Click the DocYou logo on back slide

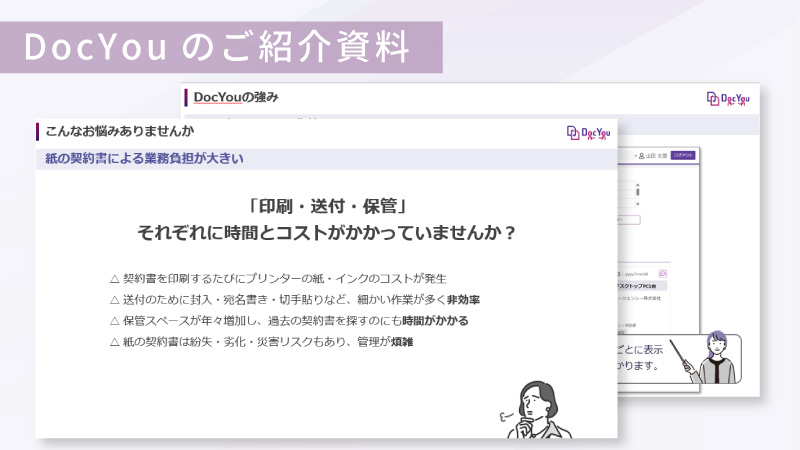click(x=728, y=98)
